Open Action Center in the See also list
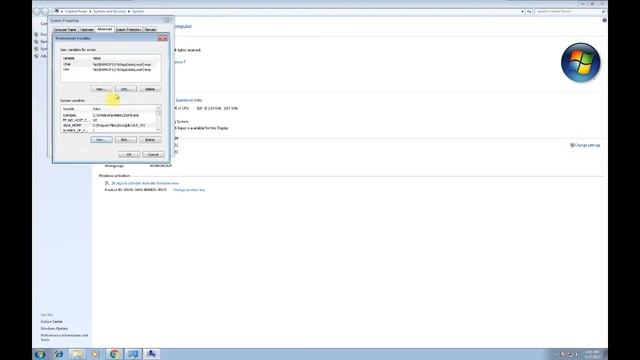Screen dimensions: 640x360 [52, 322]
